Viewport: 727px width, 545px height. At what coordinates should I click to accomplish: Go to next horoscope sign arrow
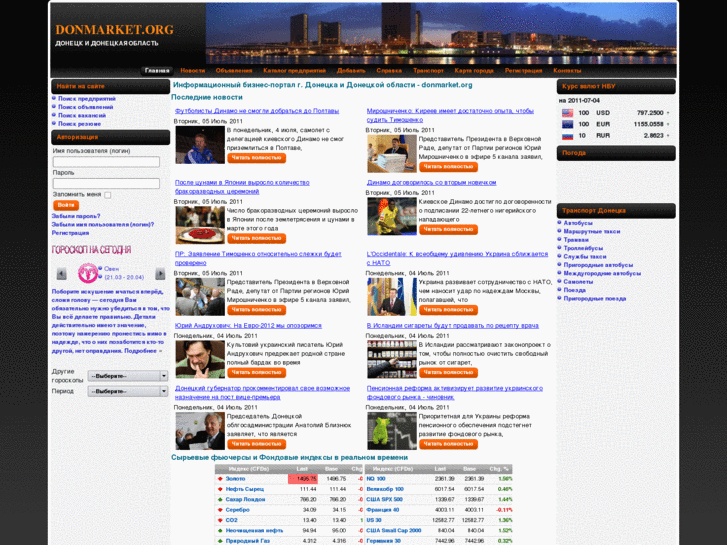[160, 274]
